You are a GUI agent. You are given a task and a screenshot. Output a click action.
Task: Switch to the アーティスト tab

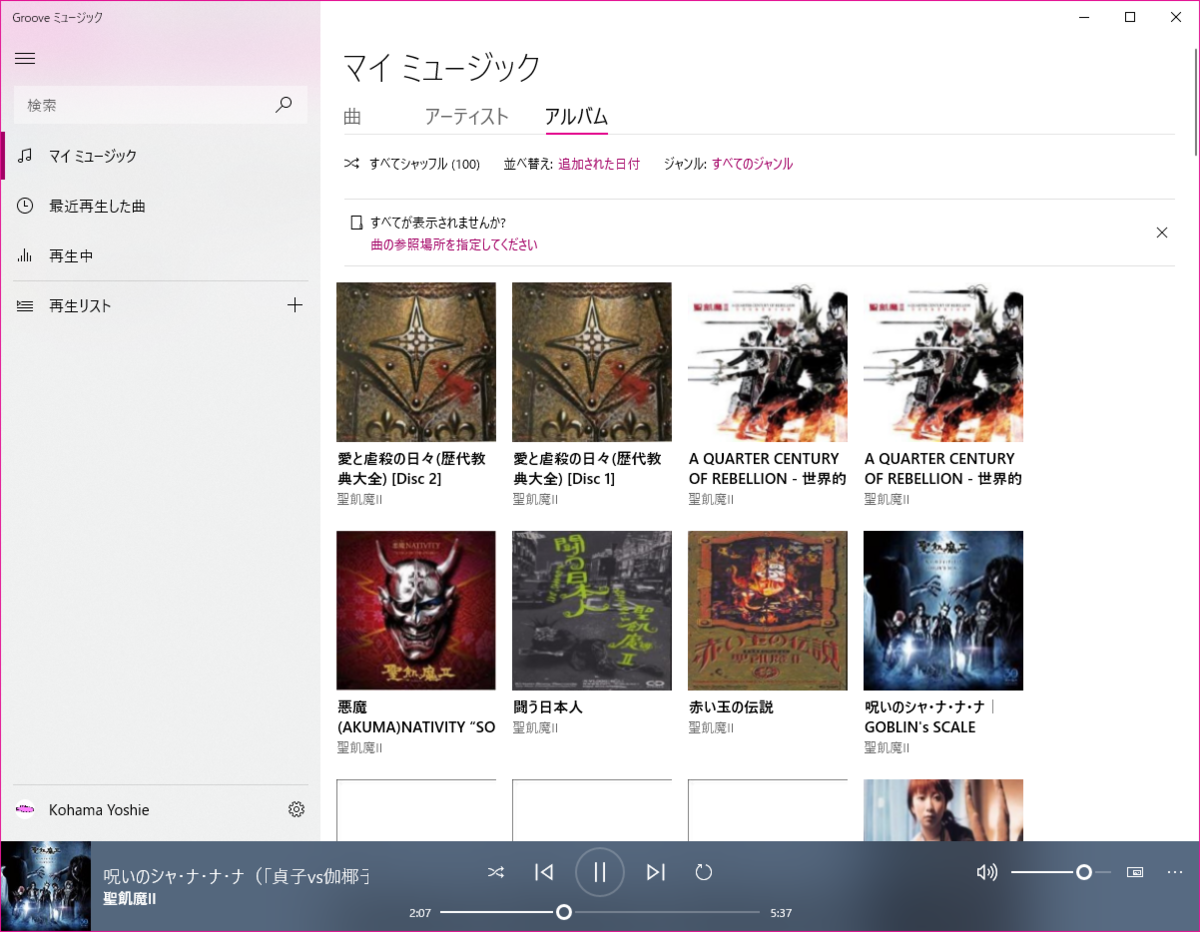pyautogui.click(x=467, y=117)
